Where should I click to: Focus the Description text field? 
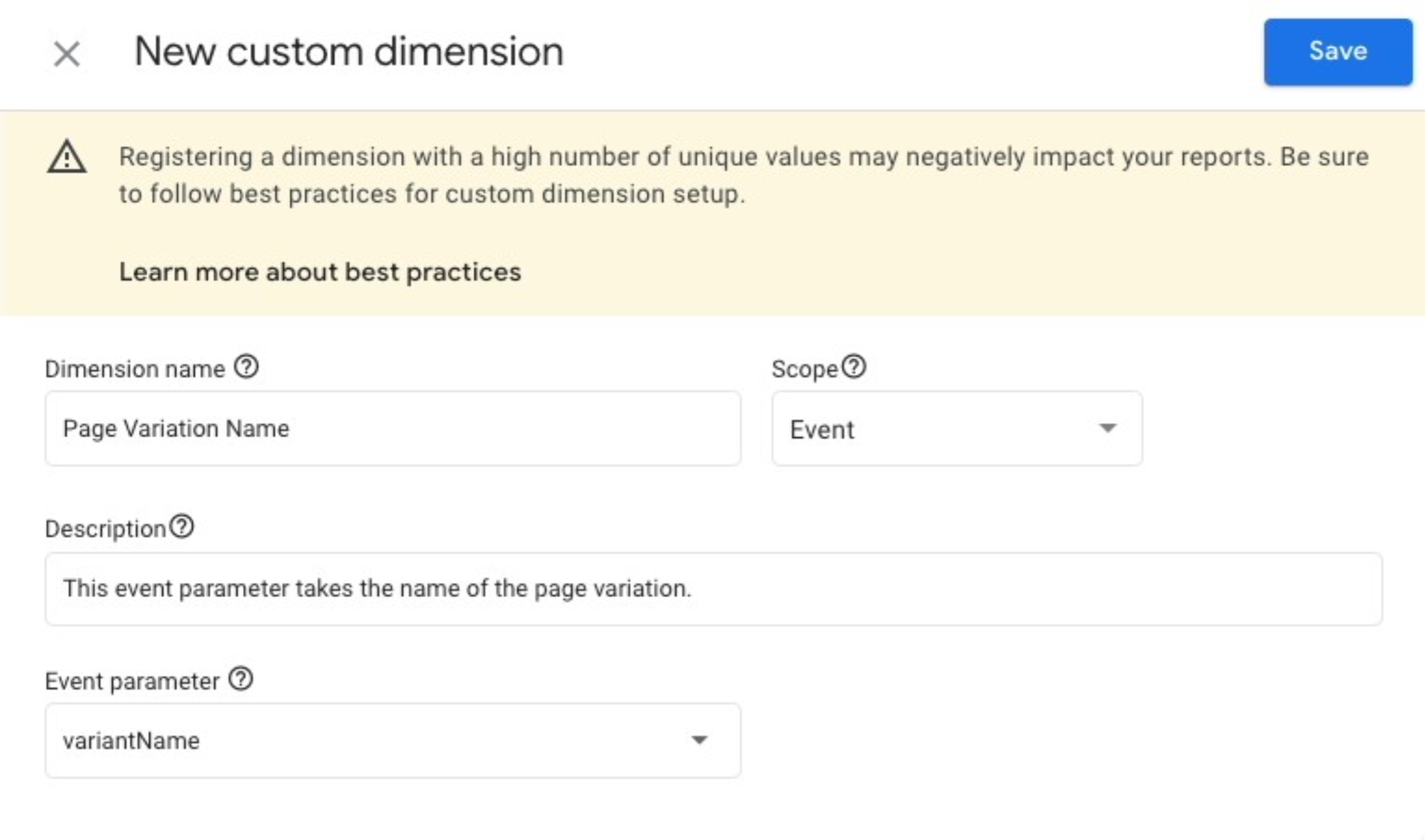(714, 589)
